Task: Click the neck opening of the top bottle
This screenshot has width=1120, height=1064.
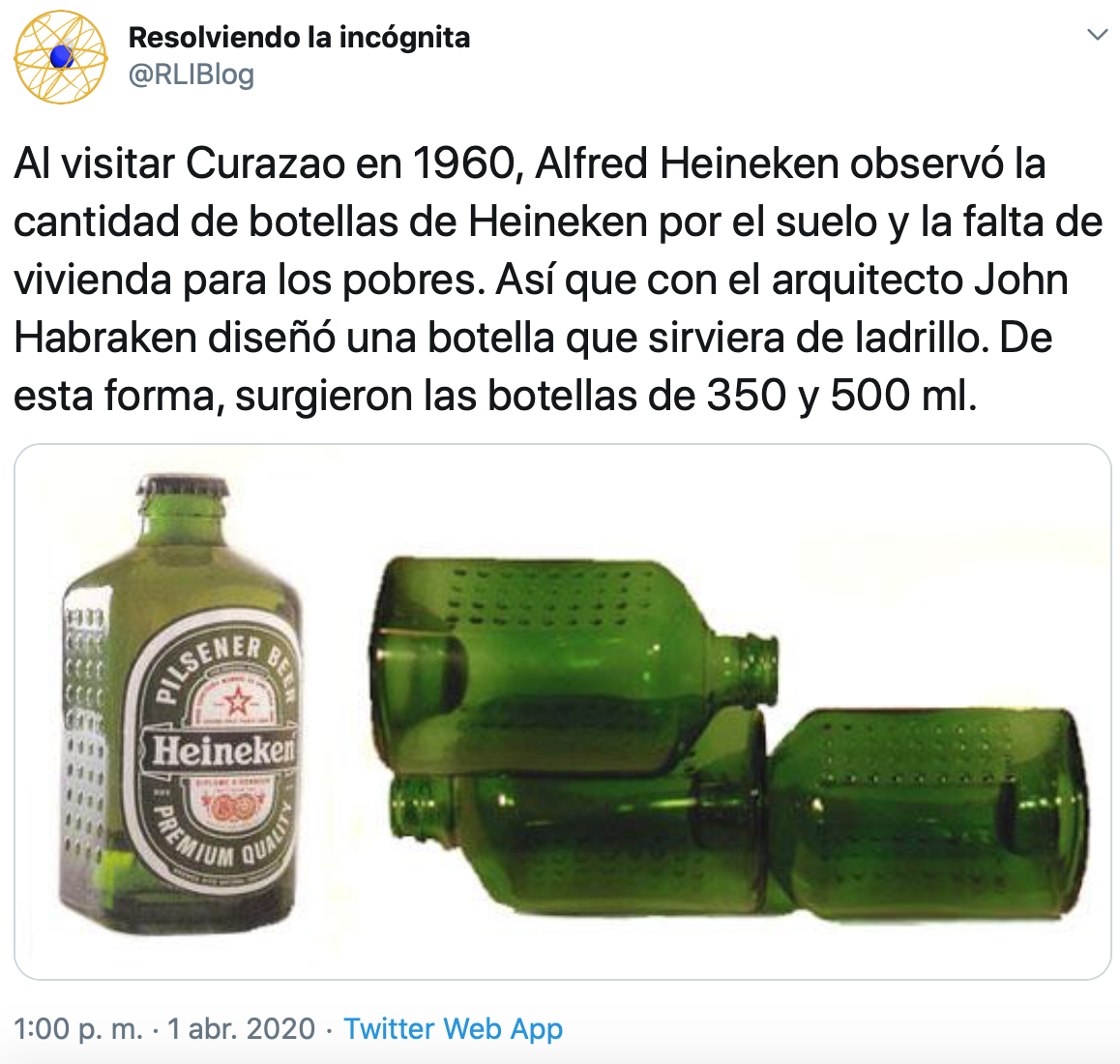Action: (759, 670)
